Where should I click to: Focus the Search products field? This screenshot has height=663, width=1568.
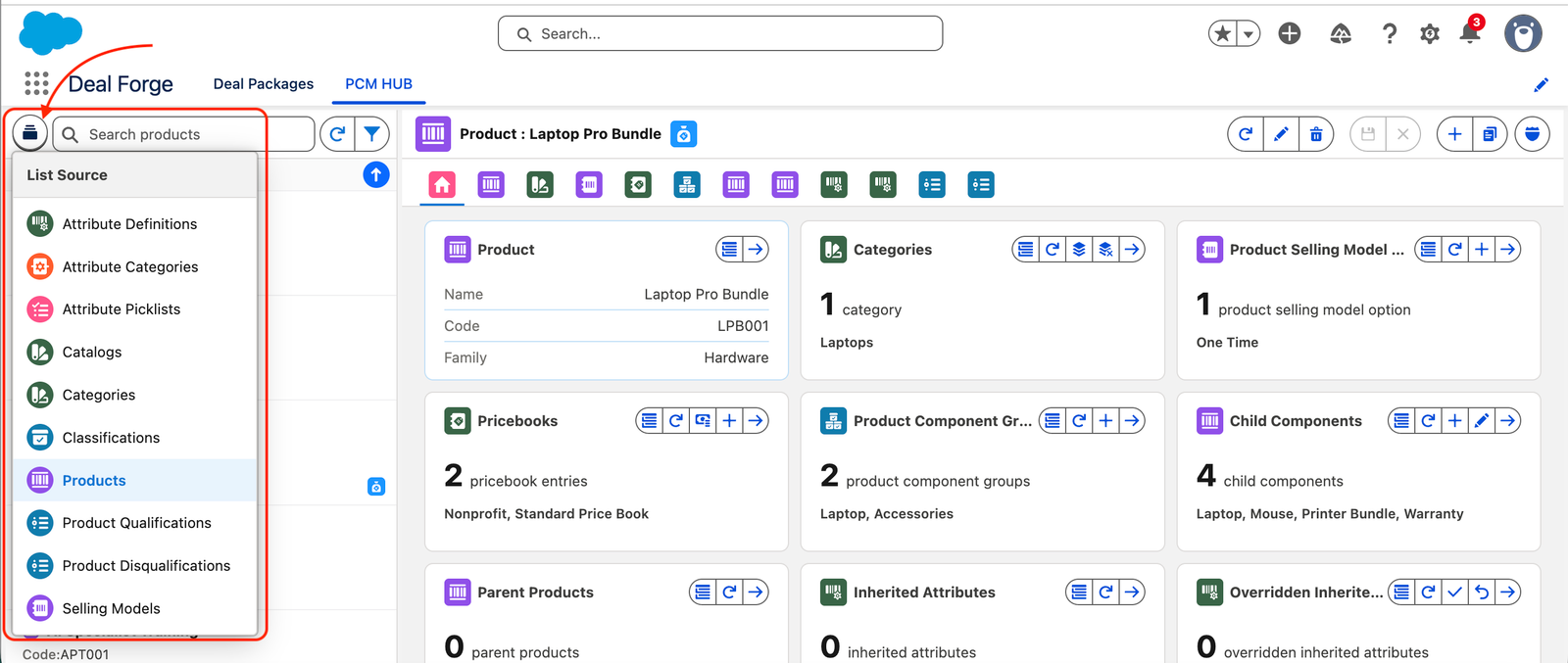183,134
